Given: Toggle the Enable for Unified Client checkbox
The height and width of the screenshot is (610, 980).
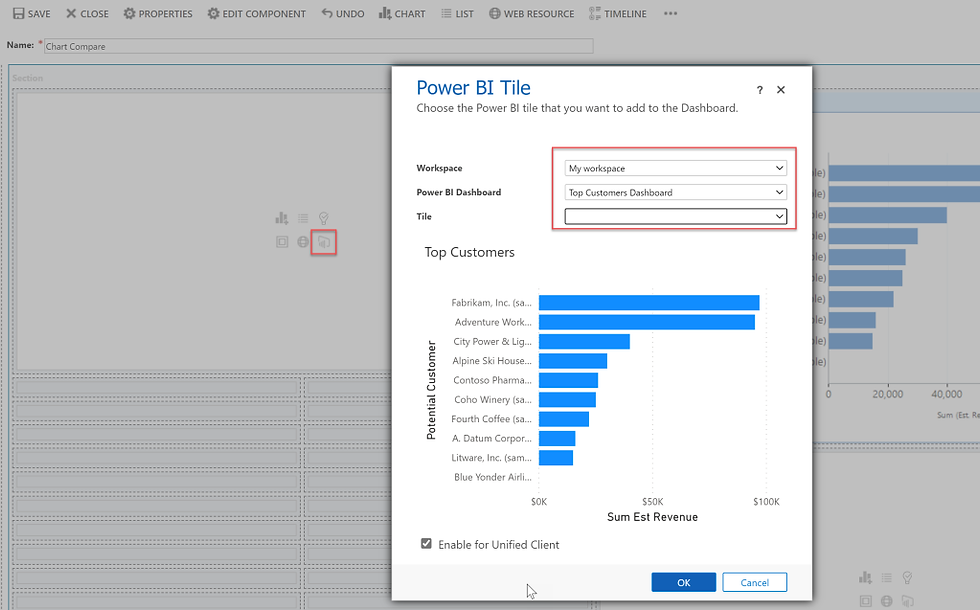Looking at the screenshot, I should click(x=426, y=544).
